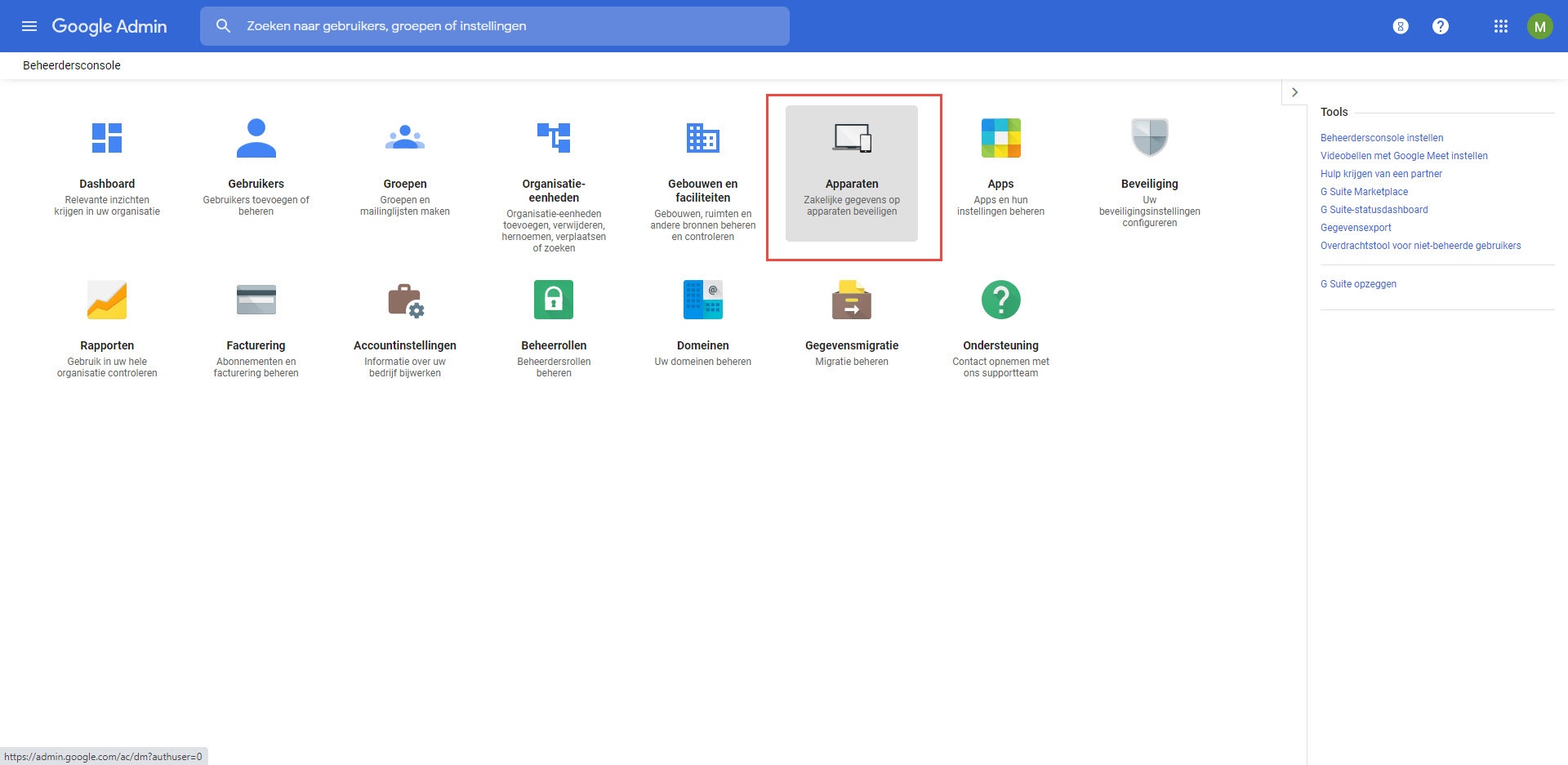Viewport: 1568px width, 765px height.
Task: Open Hulp krijgen van een partner
Action: (x=1381, y=174)
